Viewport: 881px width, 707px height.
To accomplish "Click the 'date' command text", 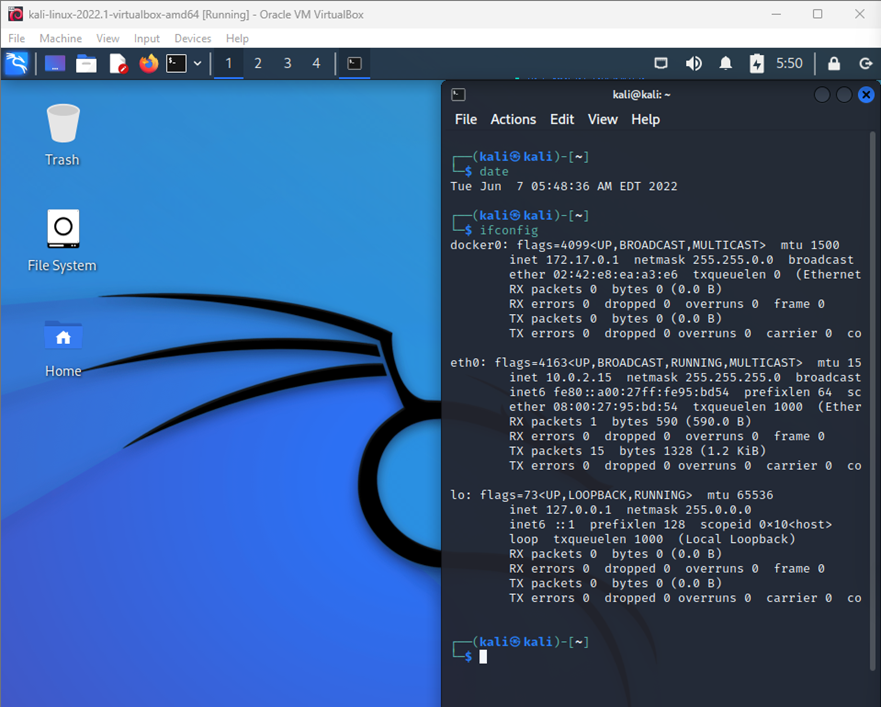I will click(494, 171).
